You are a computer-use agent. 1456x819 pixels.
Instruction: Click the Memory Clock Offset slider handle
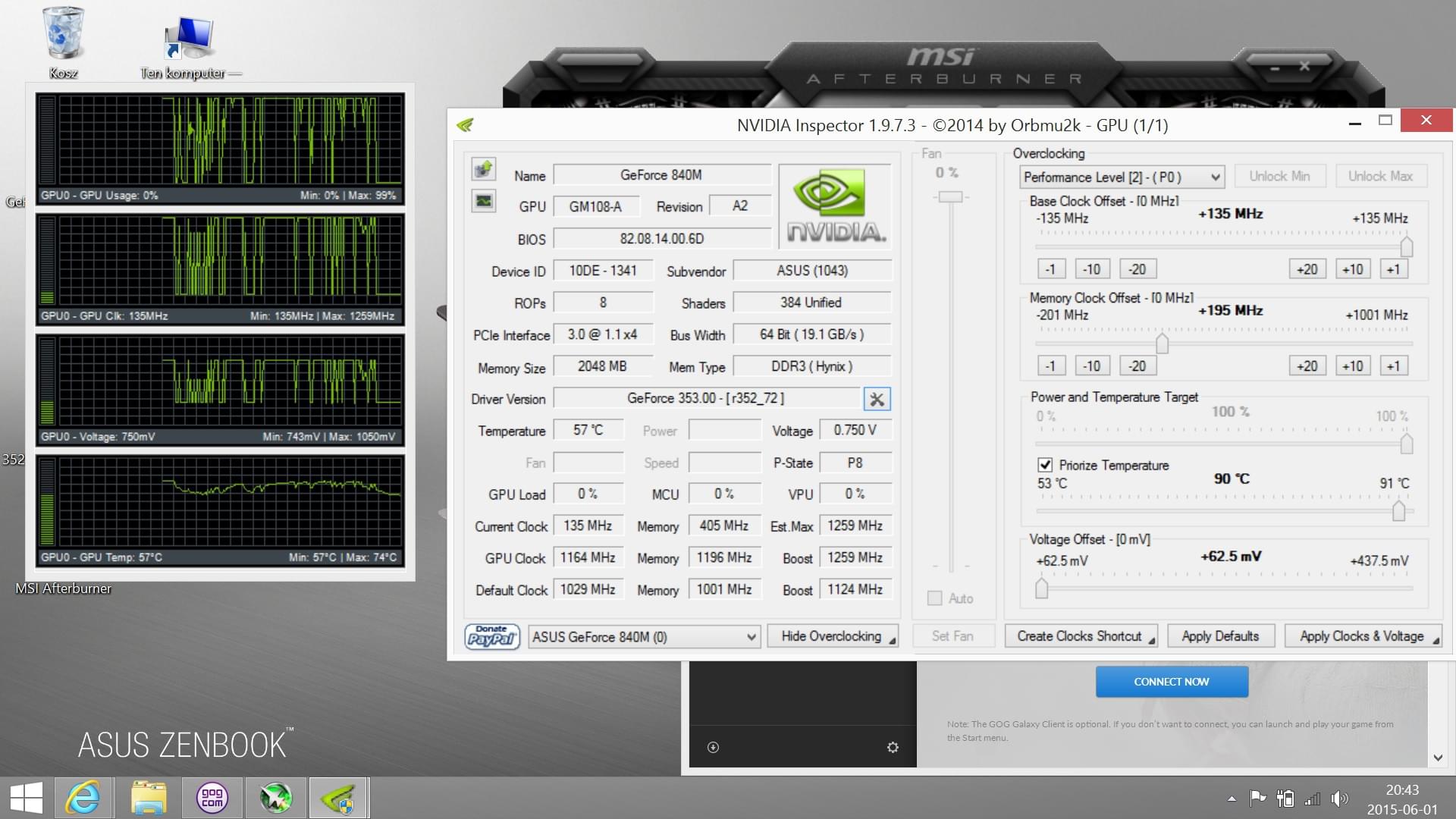1162,344
